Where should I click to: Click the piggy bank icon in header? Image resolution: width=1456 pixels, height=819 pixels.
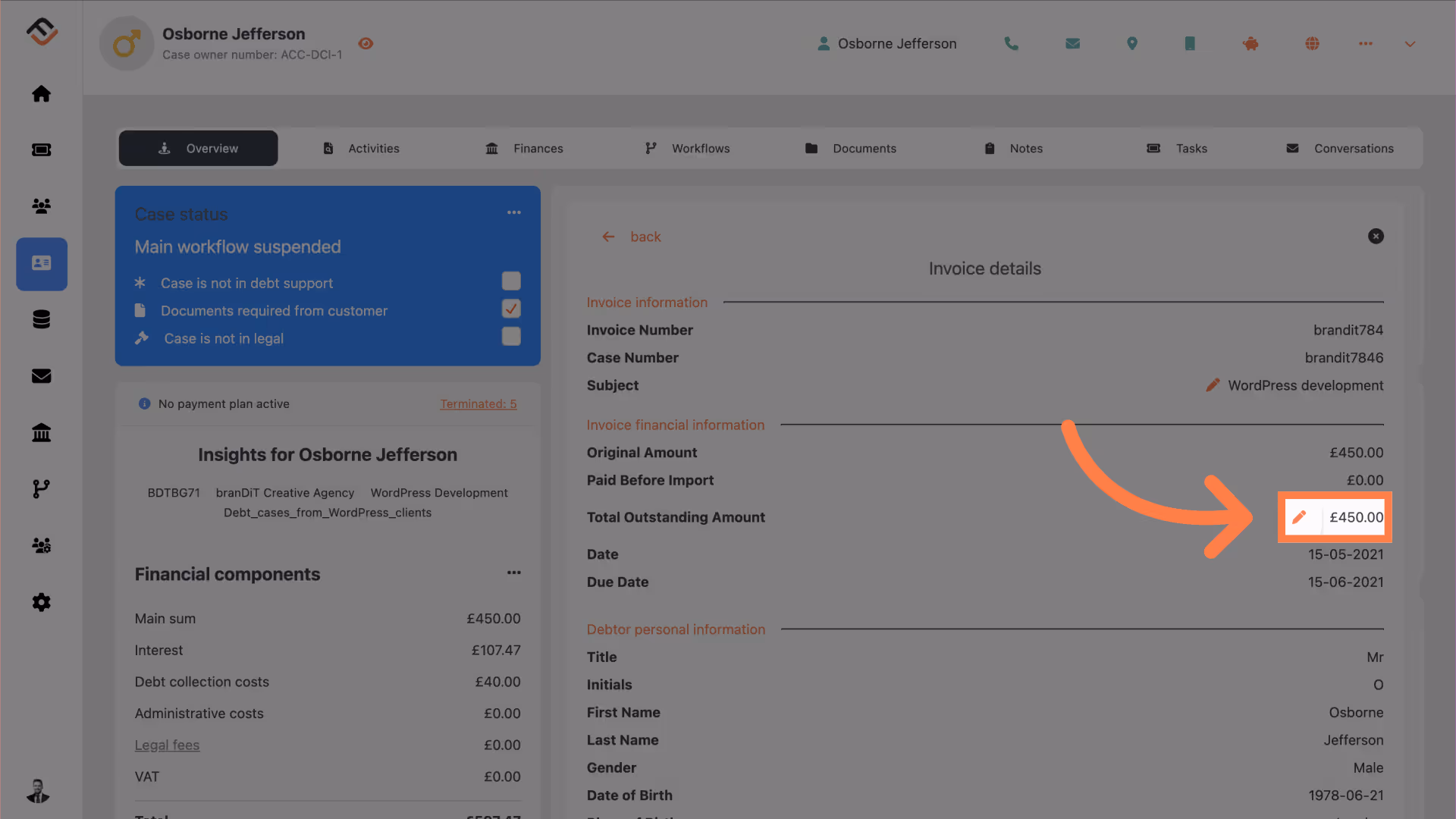point(1250,44)
